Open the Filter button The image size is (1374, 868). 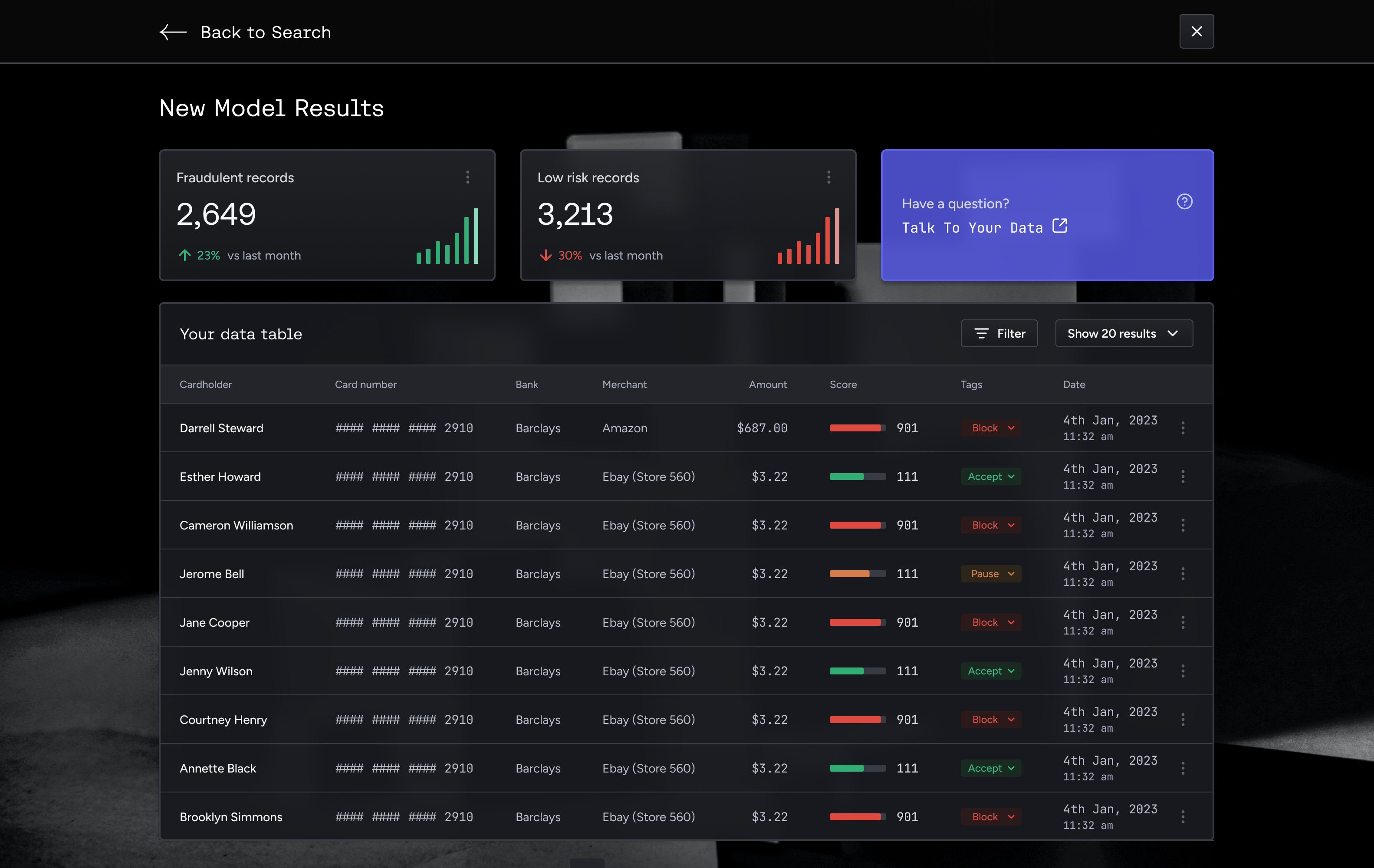999,333
